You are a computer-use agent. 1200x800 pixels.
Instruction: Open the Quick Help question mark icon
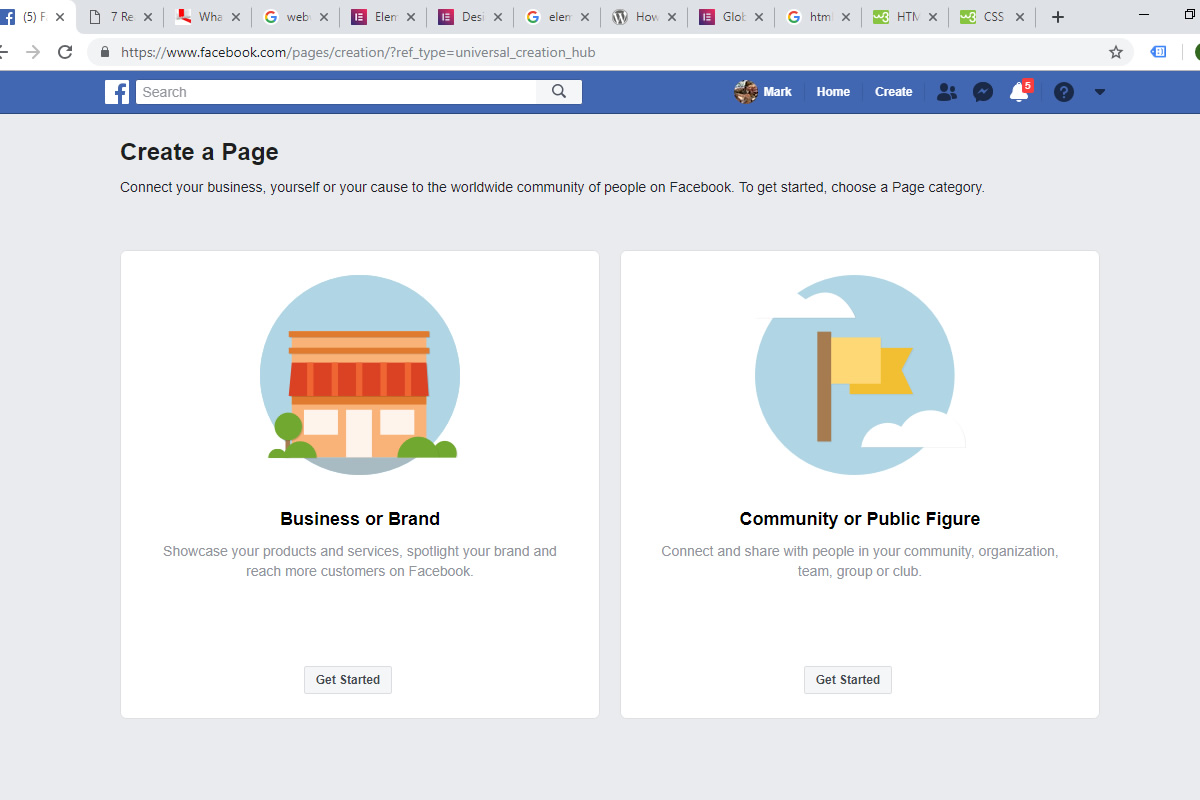[x=1064, y=92]
